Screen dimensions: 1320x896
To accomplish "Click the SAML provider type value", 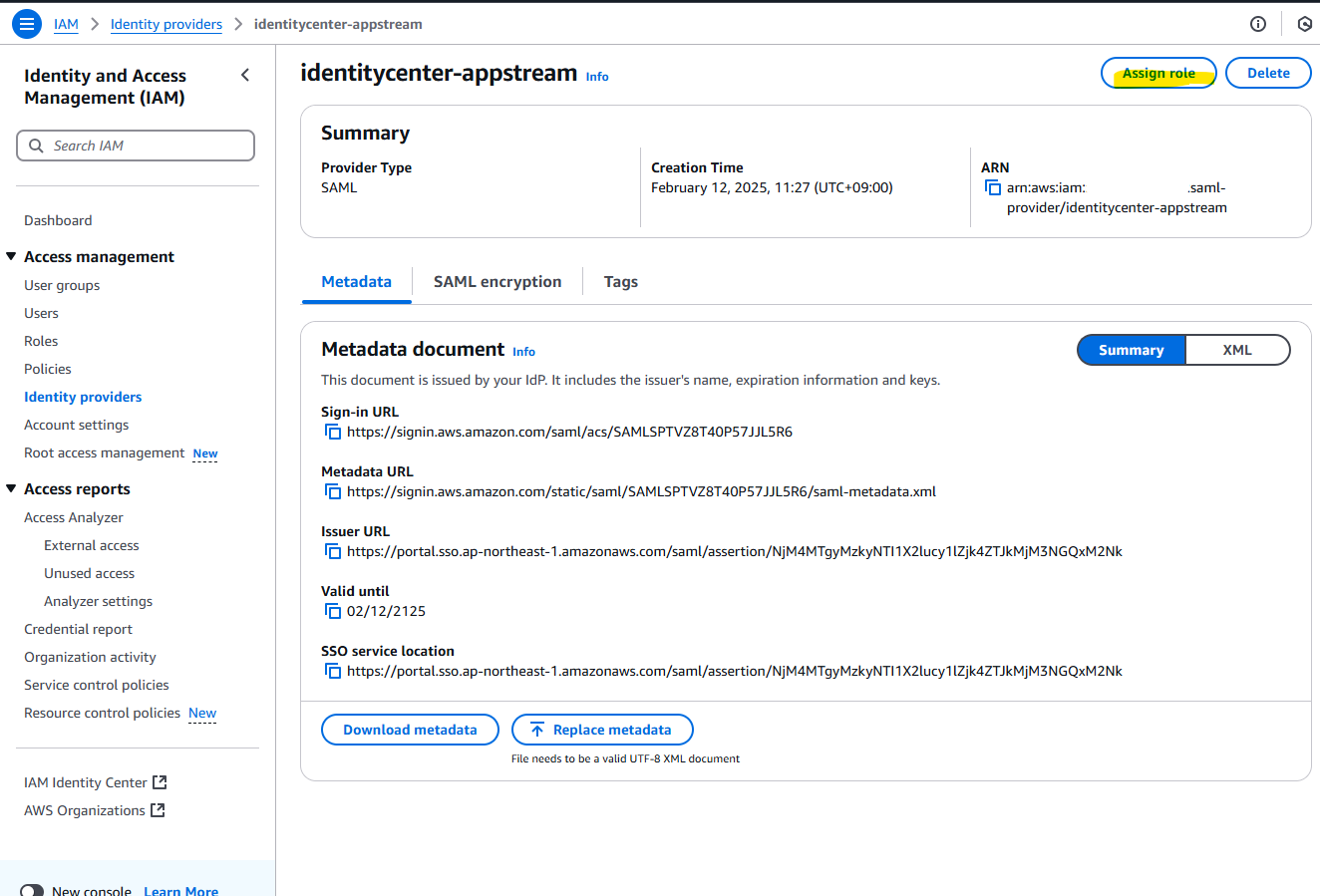I will coord(339,187).
